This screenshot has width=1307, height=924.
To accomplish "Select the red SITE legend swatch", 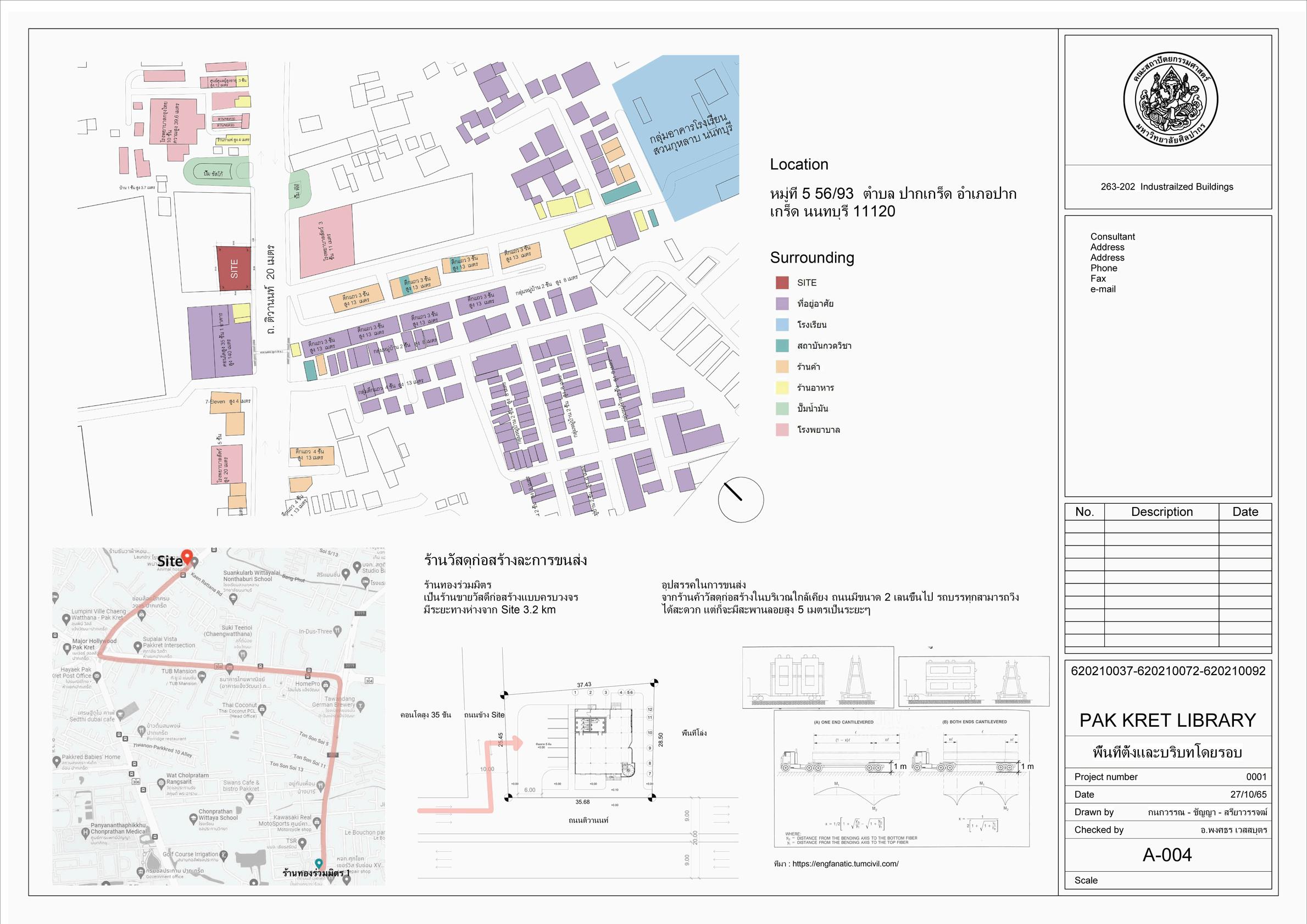I will pyautogui.click(x=782, y=282).
